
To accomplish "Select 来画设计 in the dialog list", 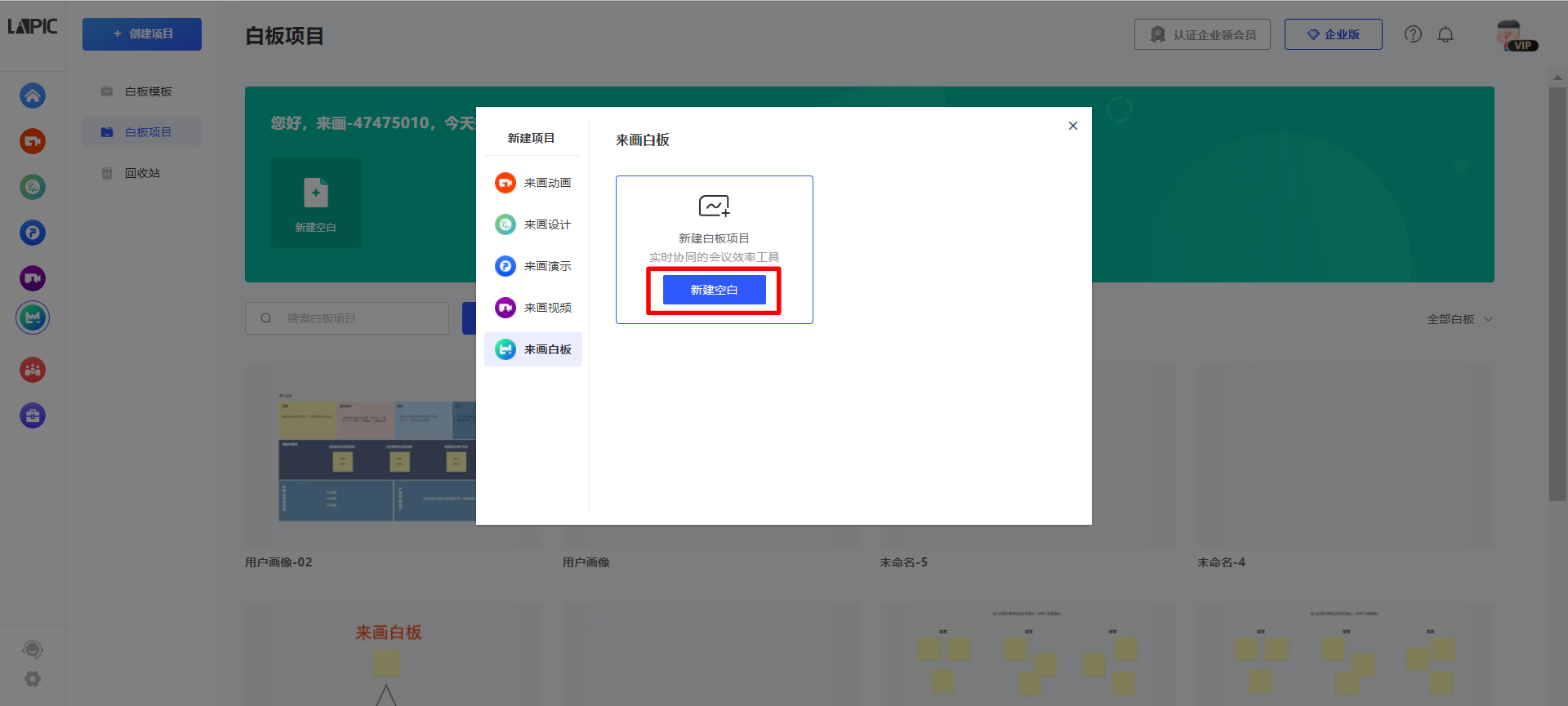I will [x=533, y=224].
